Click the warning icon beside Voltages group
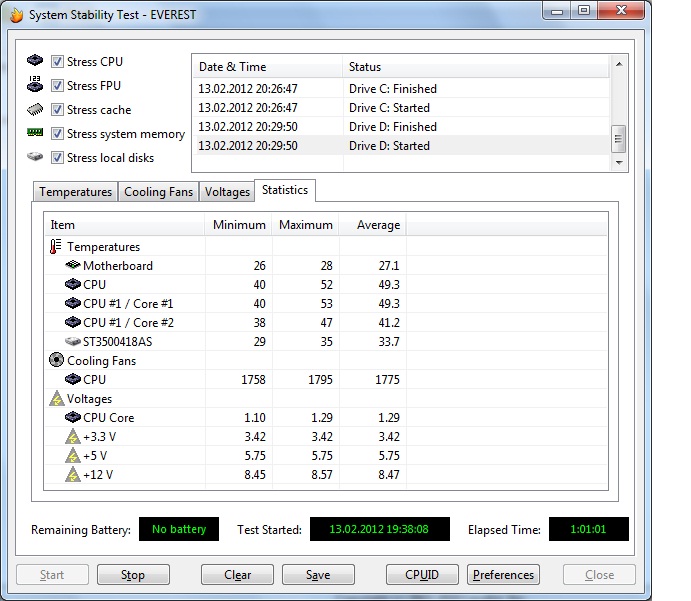 point(56,399)
